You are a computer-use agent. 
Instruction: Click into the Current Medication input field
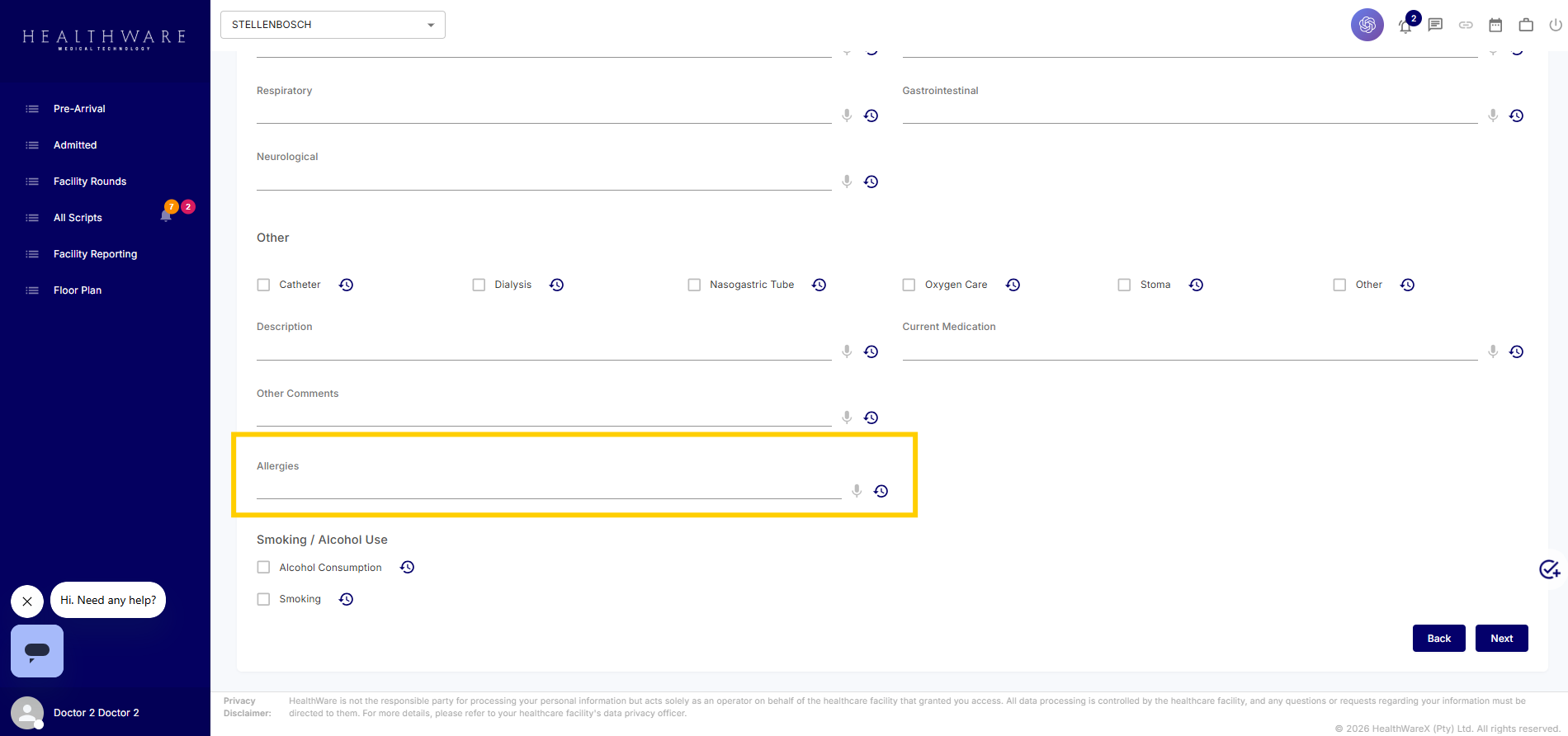pyautogui.click(x=1189, y=351)
